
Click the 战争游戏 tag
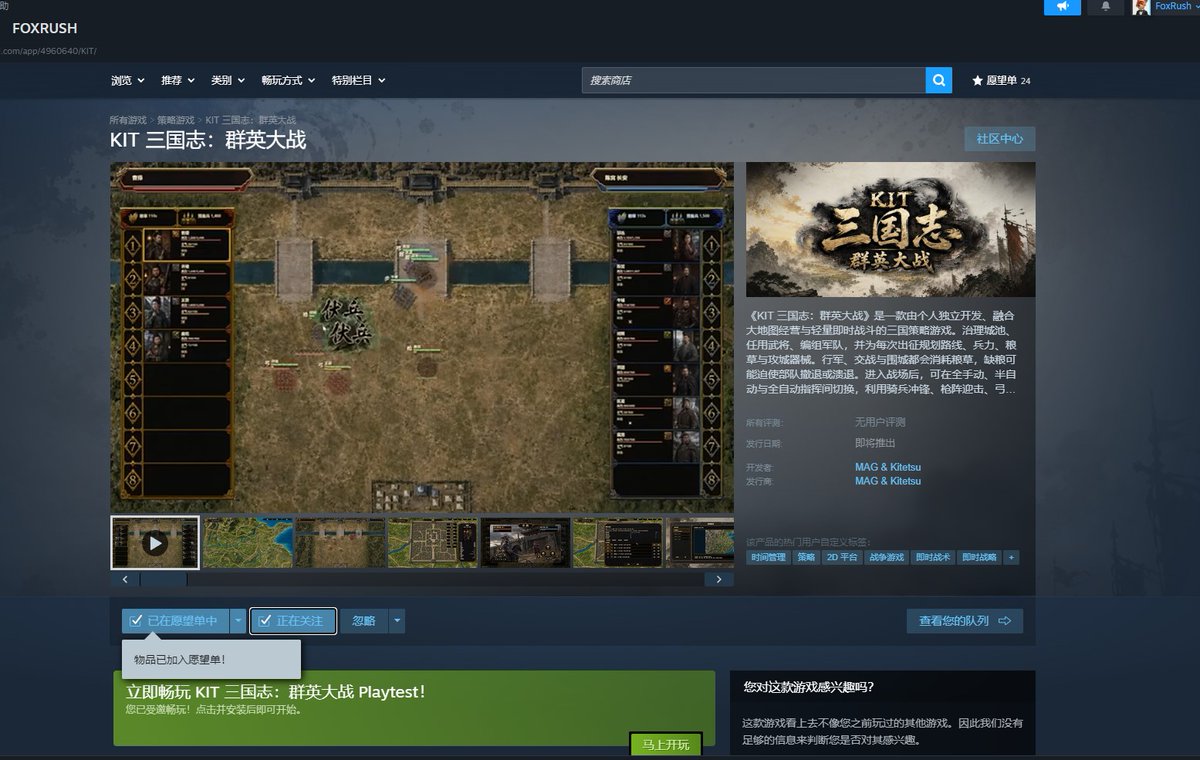(886, 557)
